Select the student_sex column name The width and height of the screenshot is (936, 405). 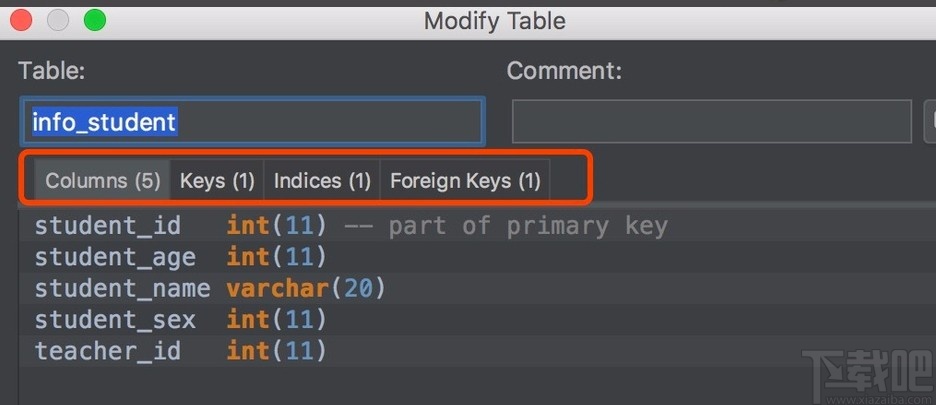(115, 320)
